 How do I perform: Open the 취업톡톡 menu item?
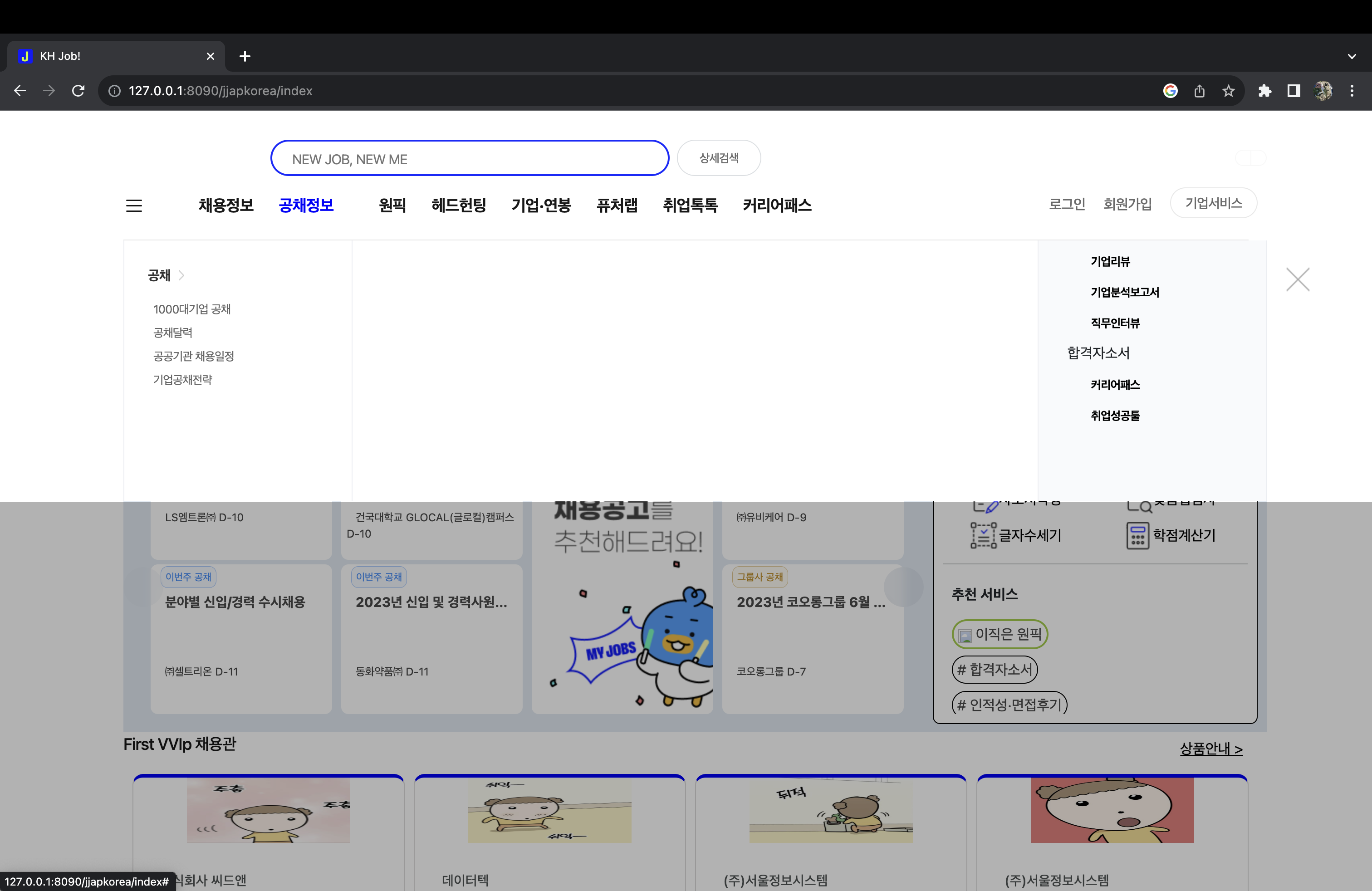(x=690, y=205)
